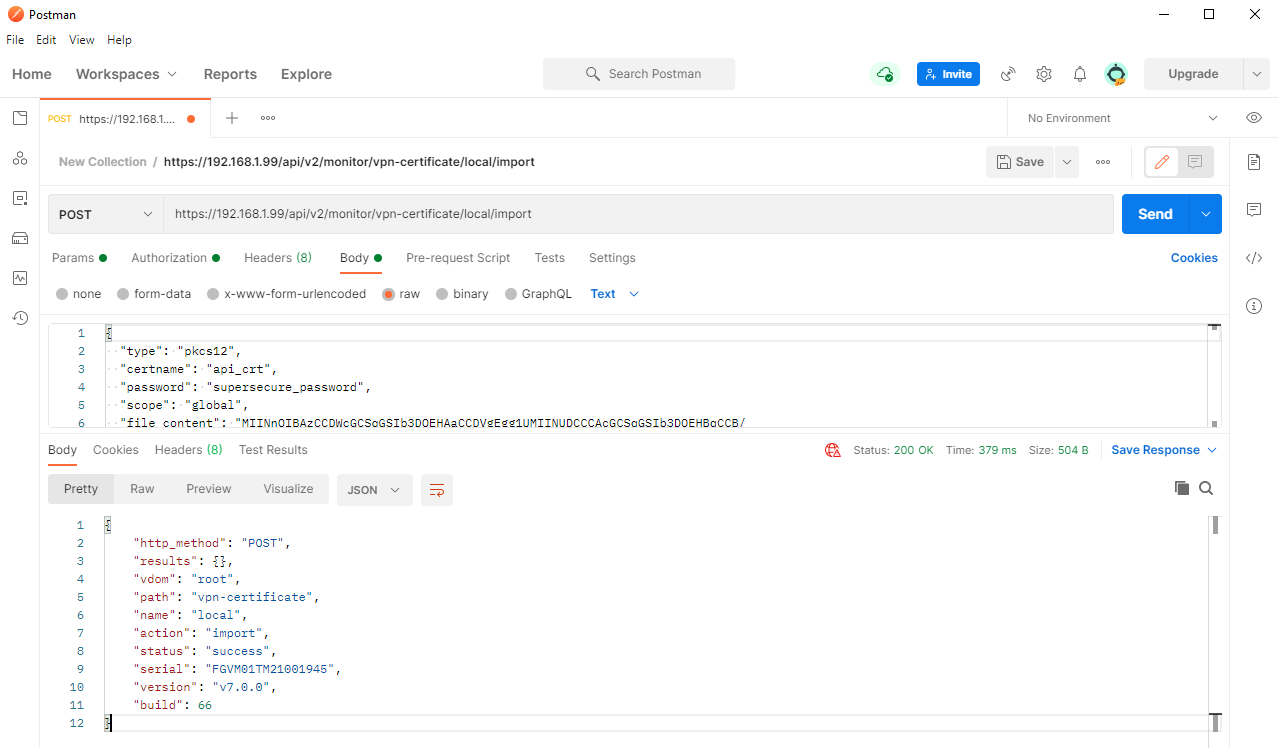1278x748 pixels.
Task: Open the Preview tab in response viewer
Action: (x=208, y=489)
